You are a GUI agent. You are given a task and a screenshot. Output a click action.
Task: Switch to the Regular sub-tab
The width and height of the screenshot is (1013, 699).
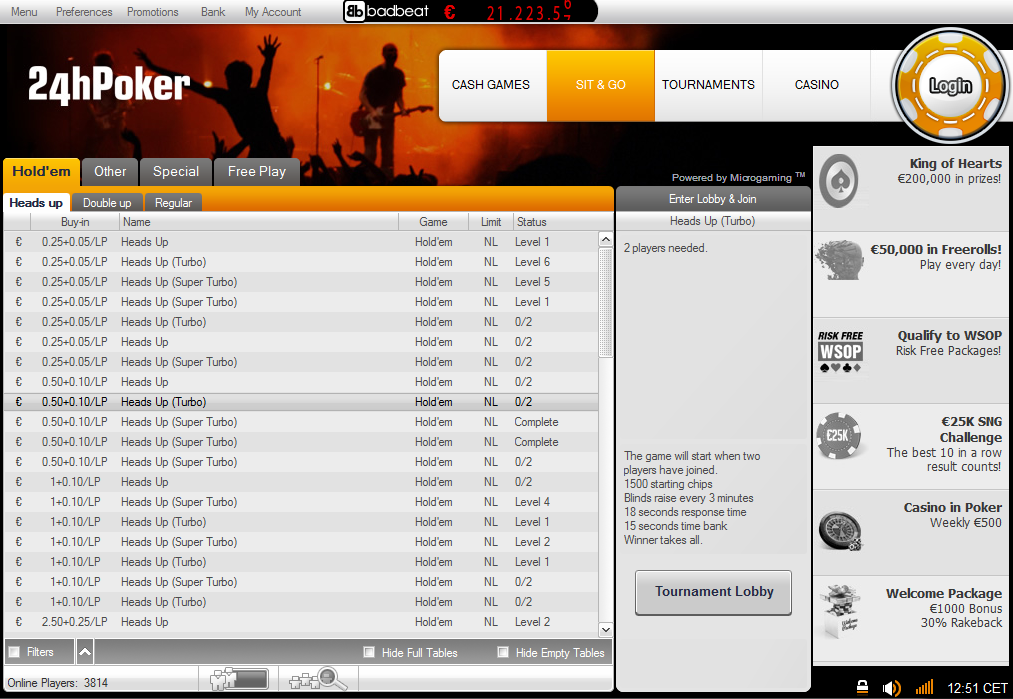pyautogui.click(x=173, y=203)
